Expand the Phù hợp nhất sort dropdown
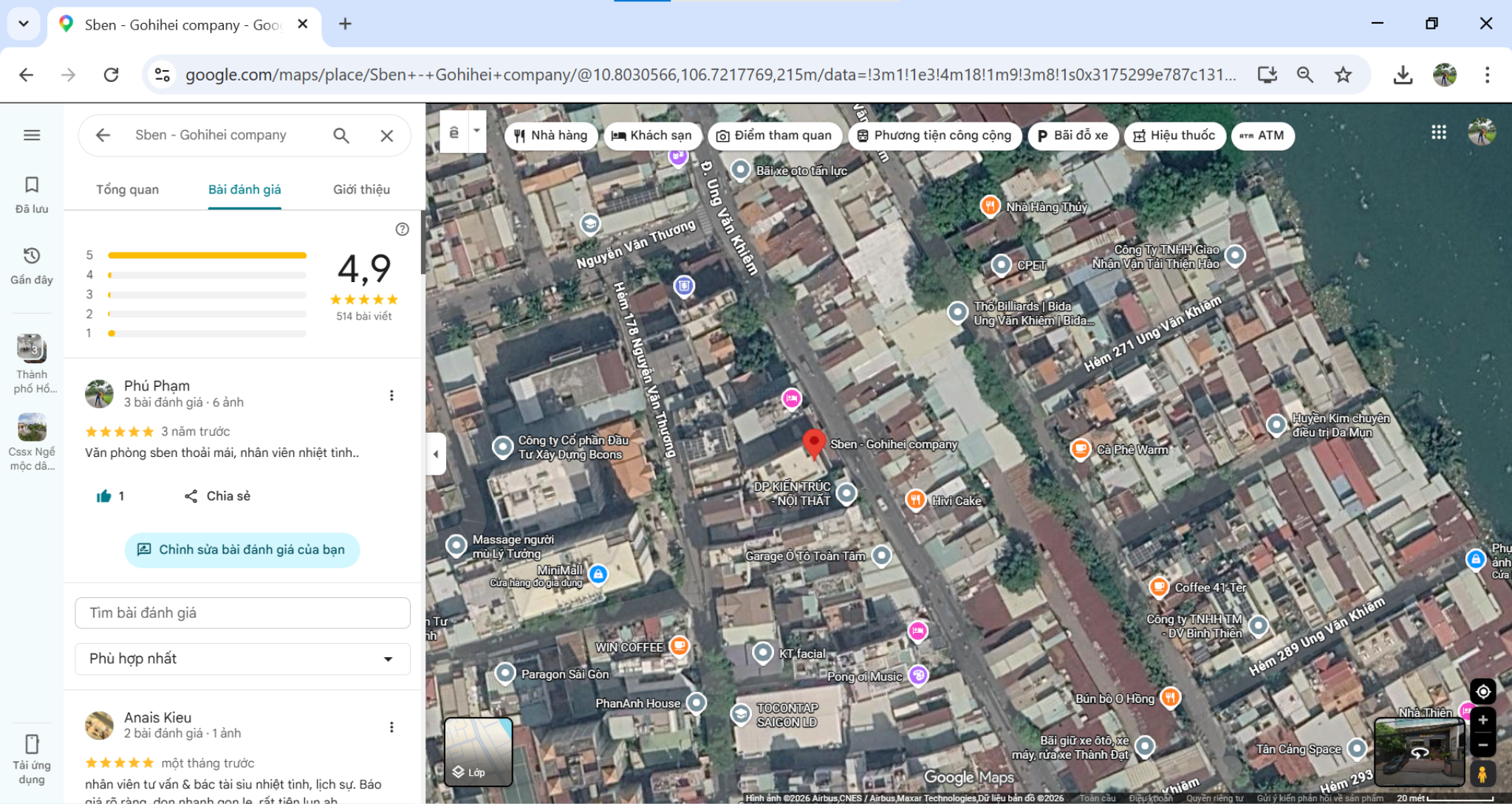The width and height of the screenshot is (1512, 804). [x=242, y=659]
